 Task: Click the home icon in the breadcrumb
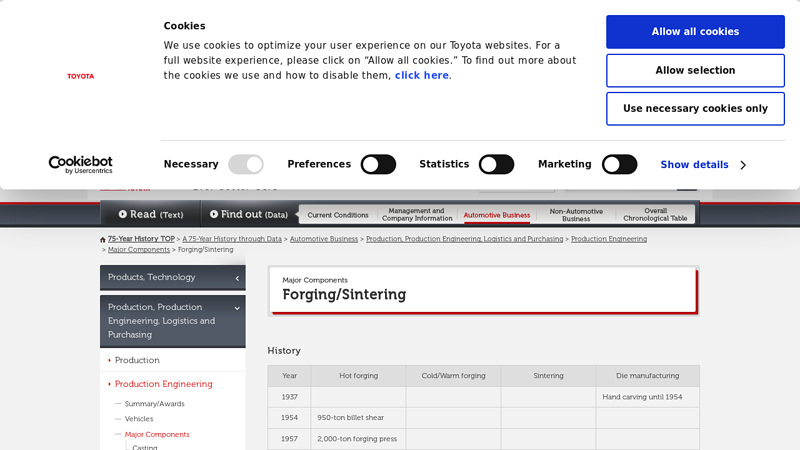103,240
